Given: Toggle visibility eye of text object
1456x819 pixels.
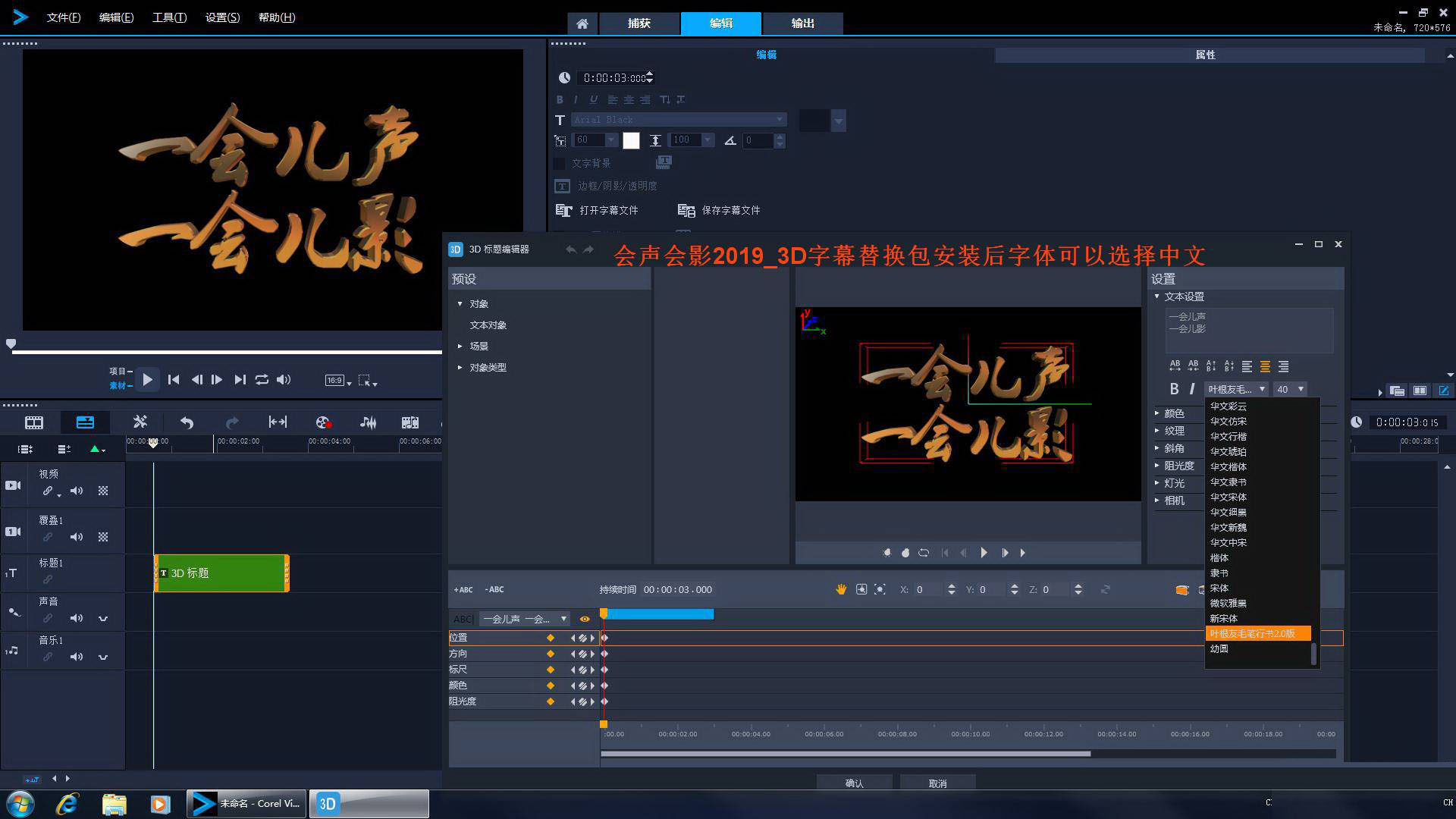Looking at the screenshot, I should pos(585,619).
